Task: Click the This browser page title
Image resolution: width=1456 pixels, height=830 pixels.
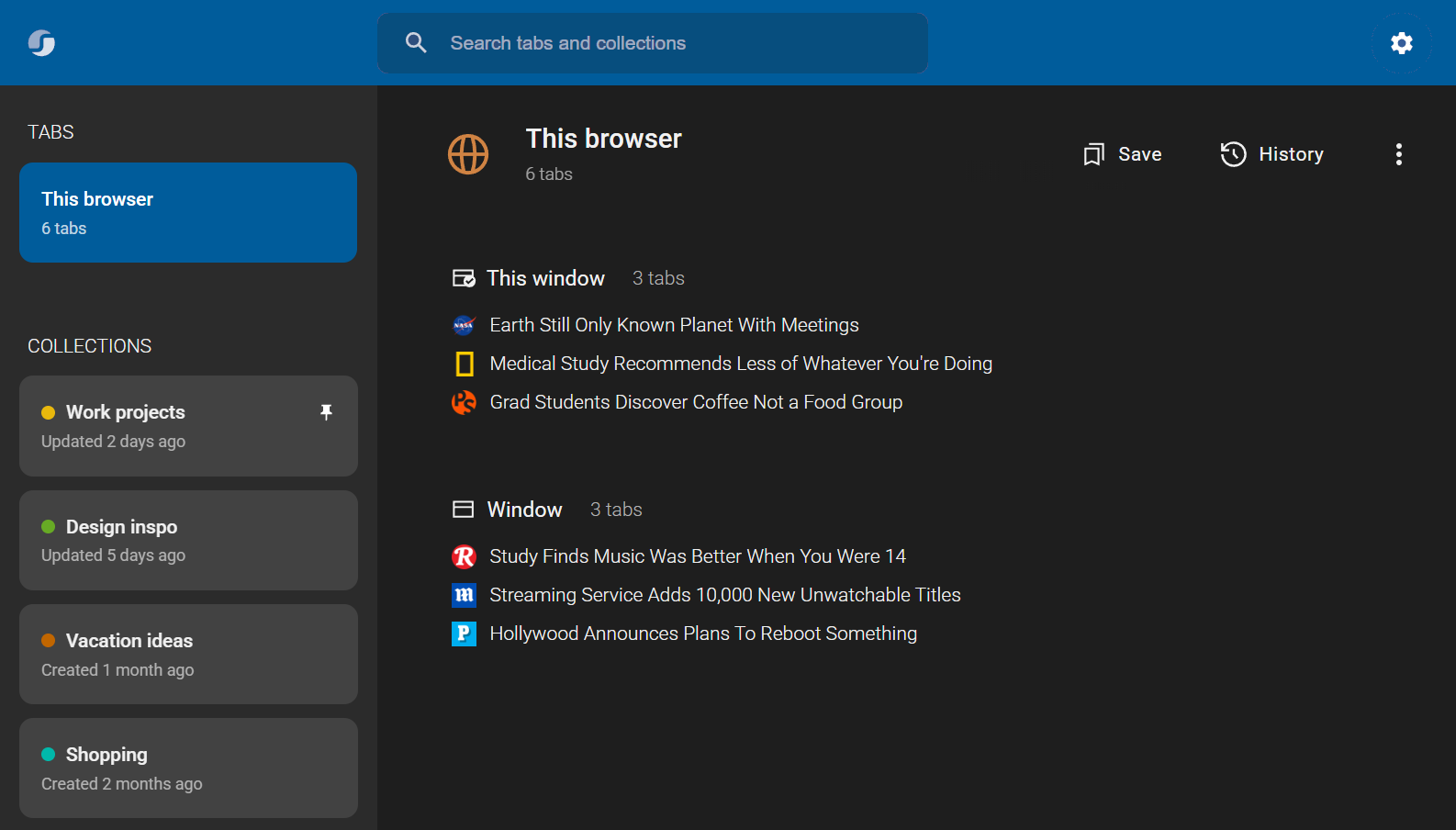Action: [603, 139]
